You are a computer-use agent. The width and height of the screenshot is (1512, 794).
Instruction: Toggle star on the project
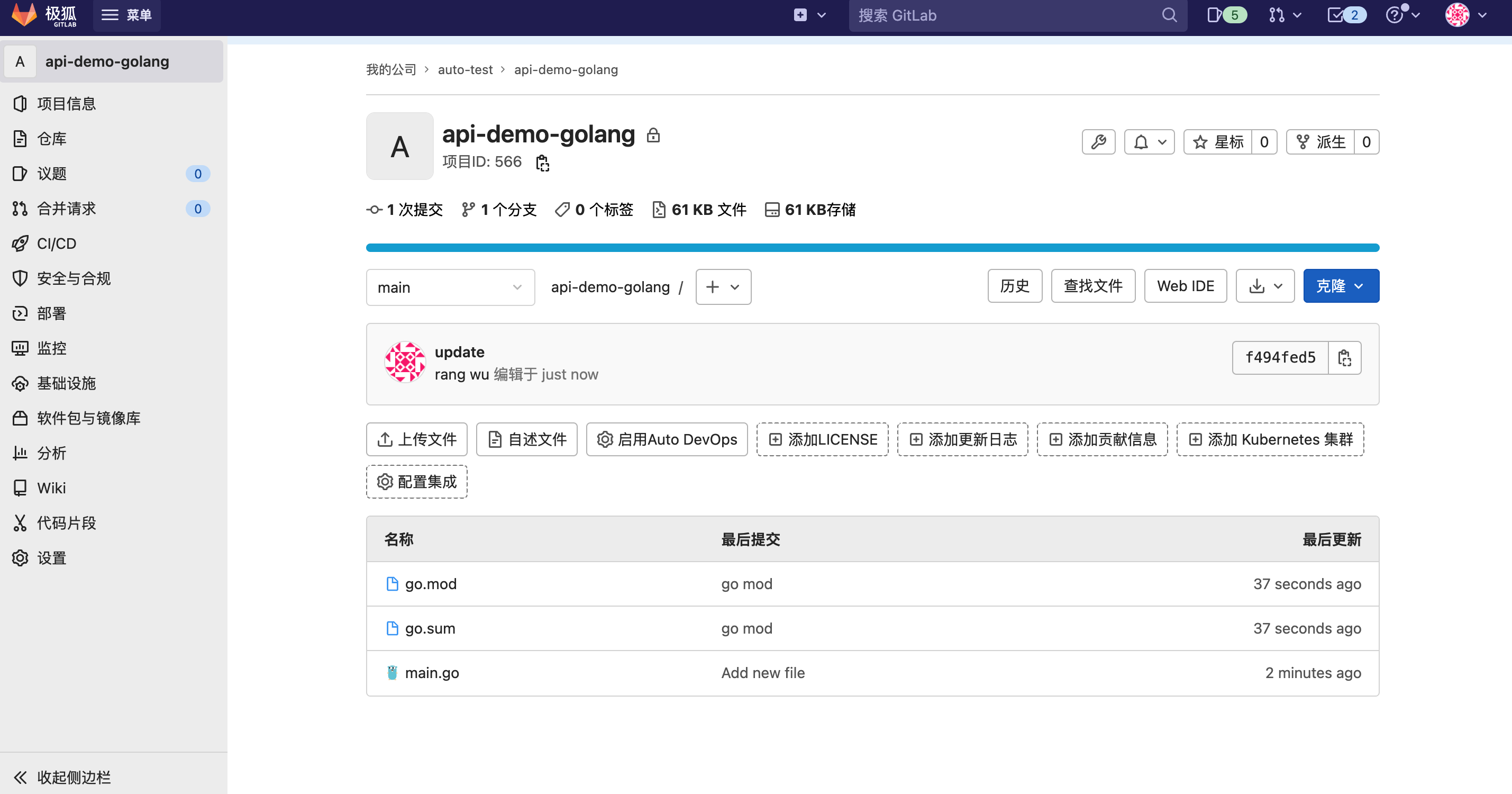coord(1217,142)
